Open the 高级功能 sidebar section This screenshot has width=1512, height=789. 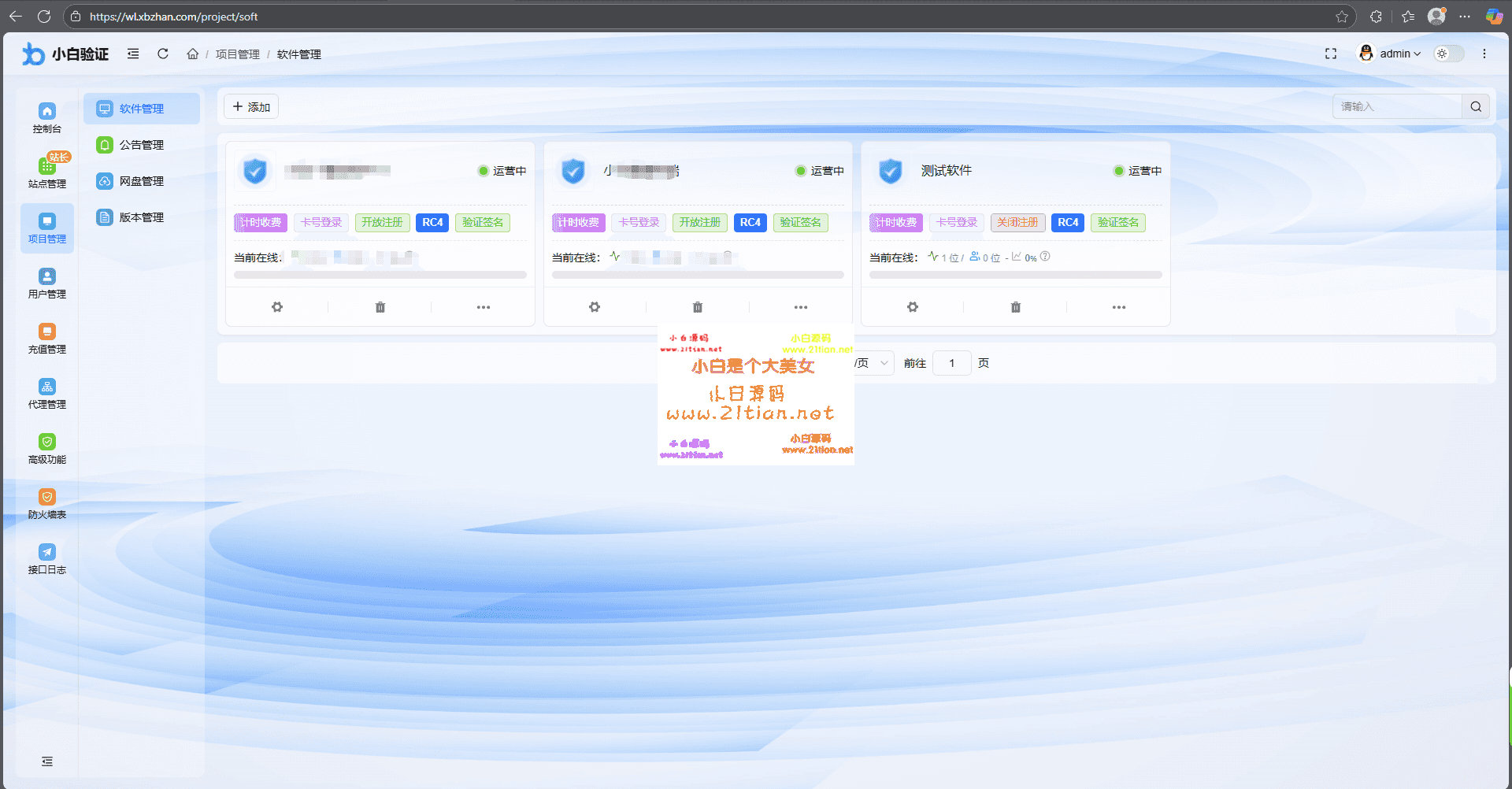(46, 447)
